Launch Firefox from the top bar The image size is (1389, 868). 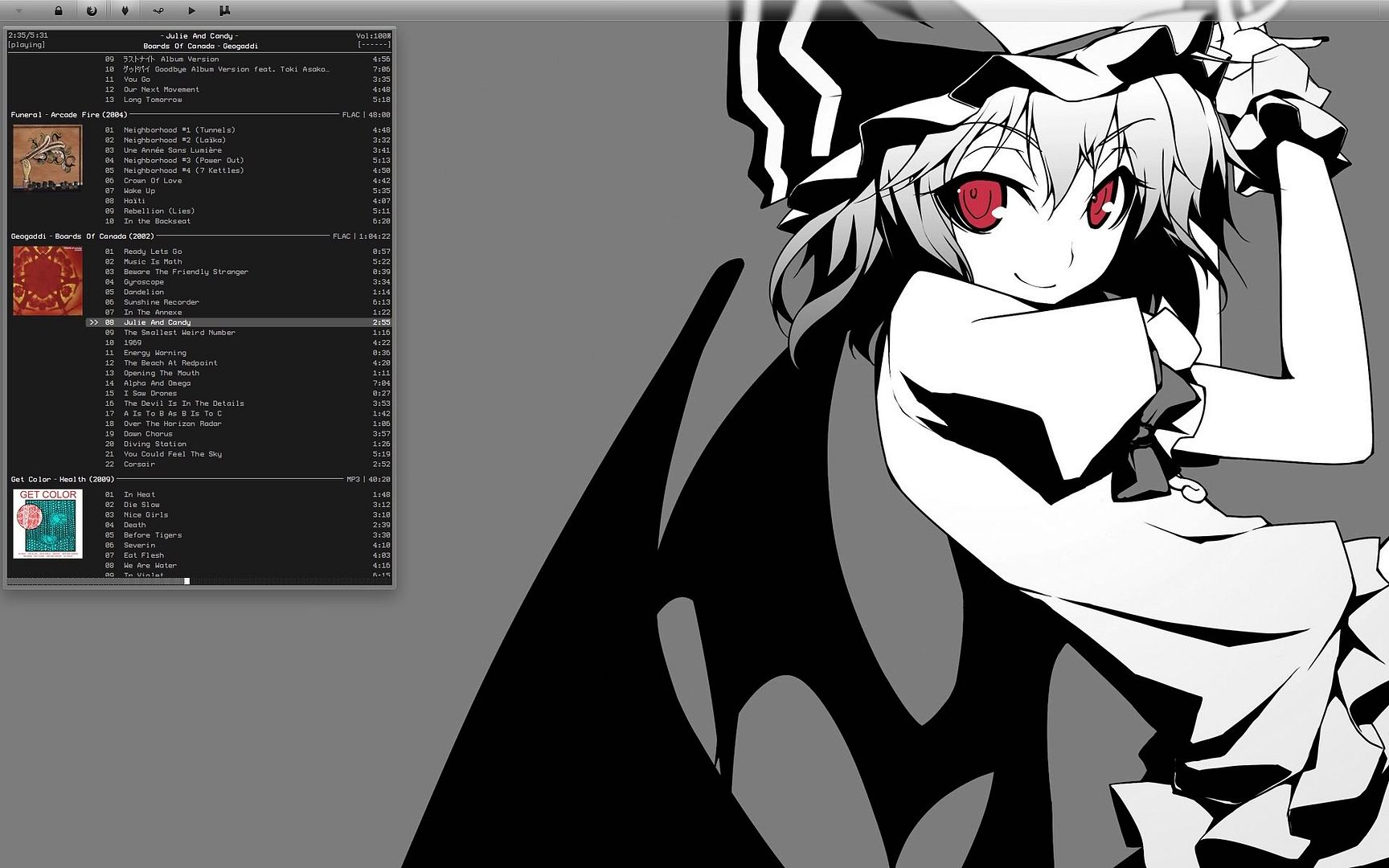pos(92,10)
